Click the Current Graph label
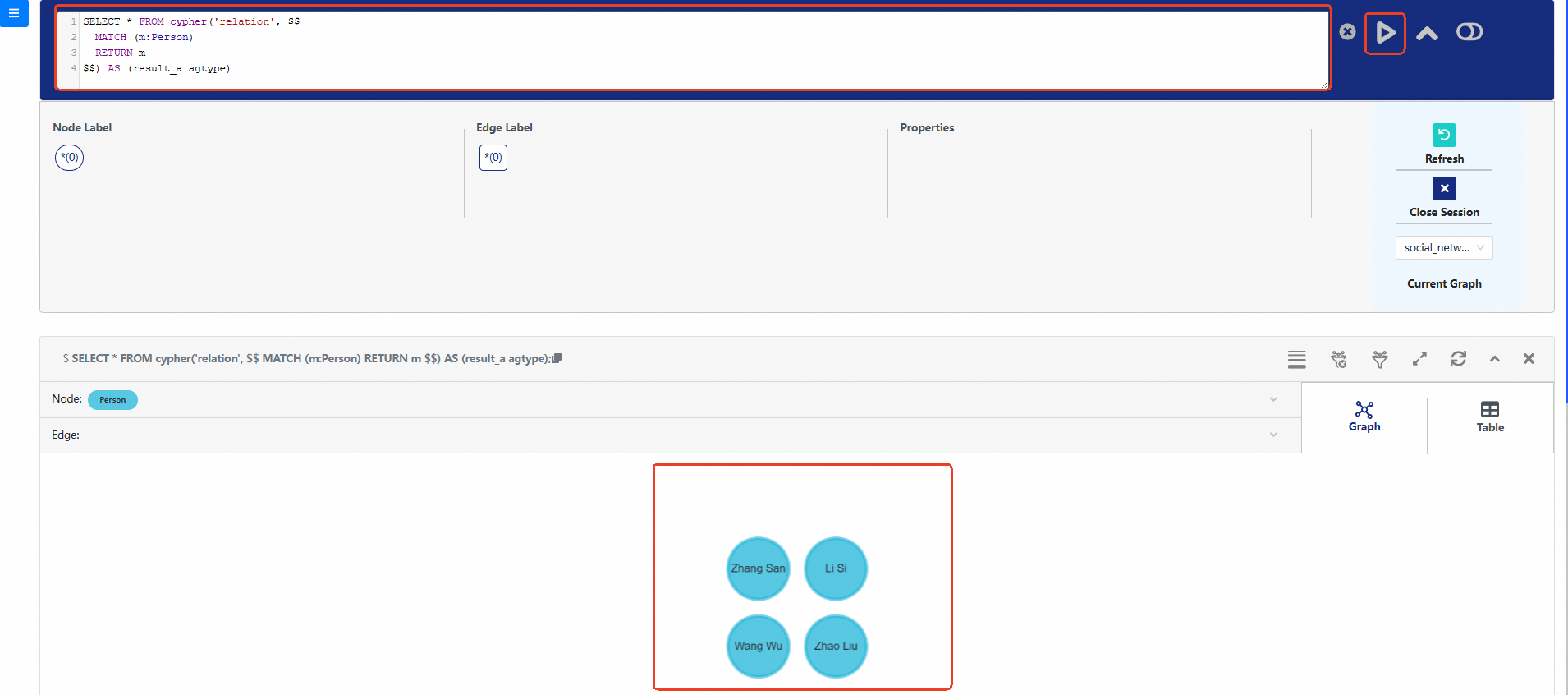Screen dimensions: 1568x695 coord(1444,283)
